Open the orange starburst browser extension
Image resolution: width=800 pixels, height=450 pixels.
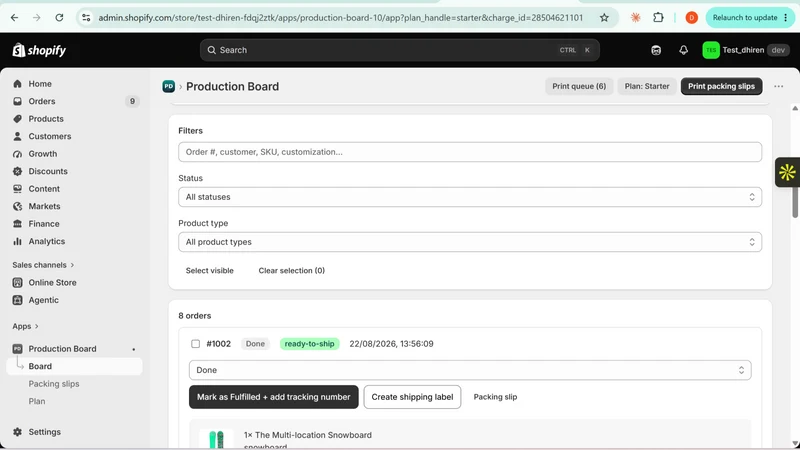click(635, 17)
